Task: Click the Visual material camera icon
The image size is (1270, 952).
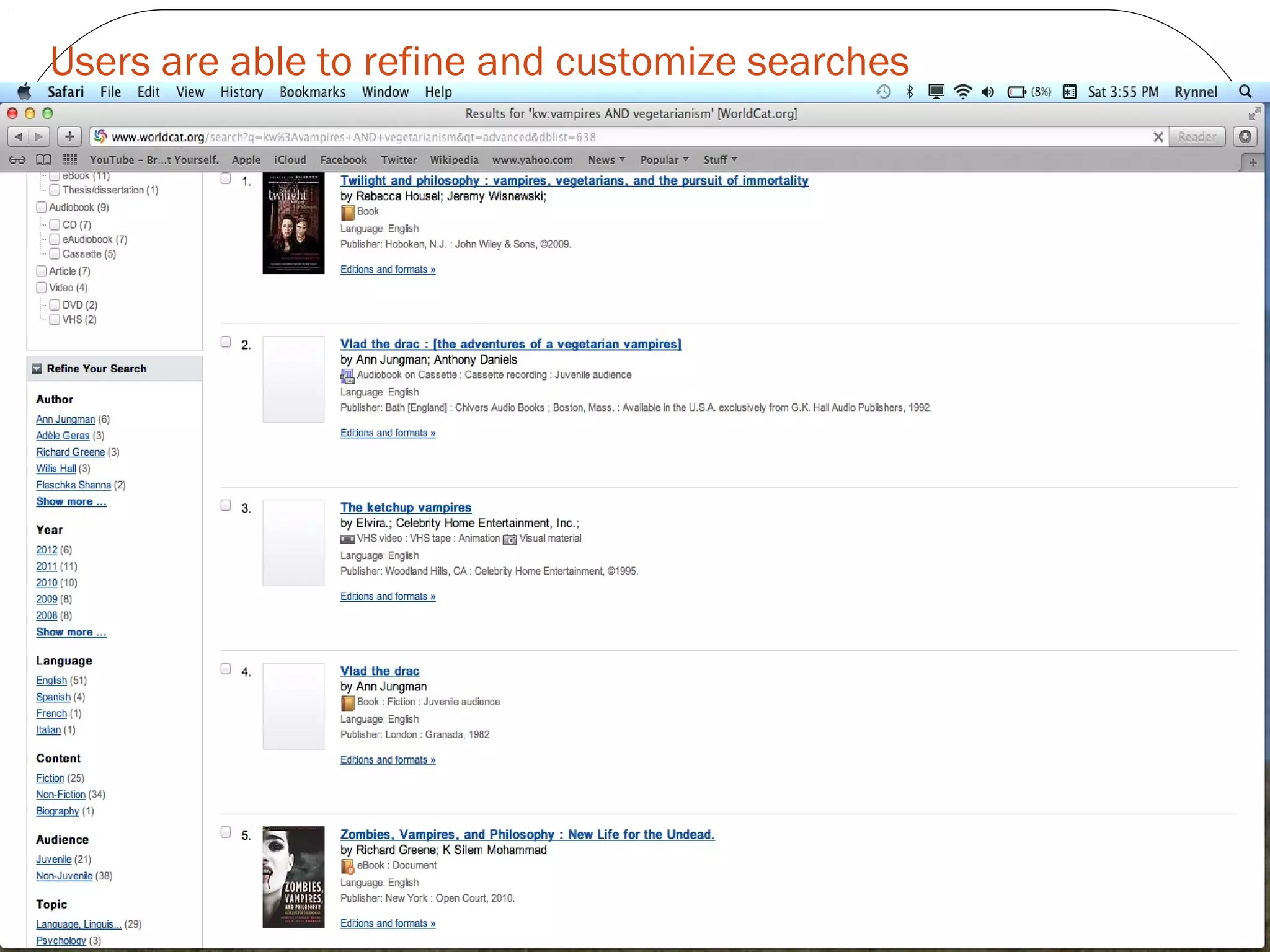Action: [510, 539]
